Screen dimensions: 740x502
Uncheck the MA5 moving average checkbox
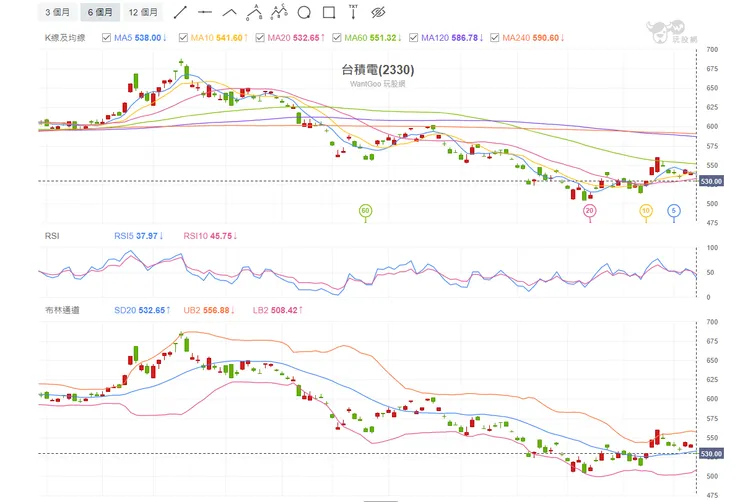107,38
